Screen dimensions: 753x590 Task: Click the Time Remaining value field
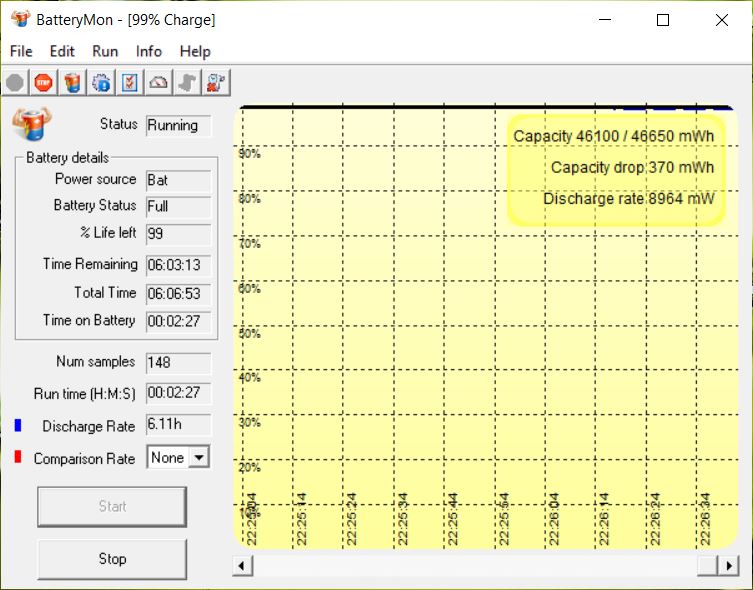(178, 265)
